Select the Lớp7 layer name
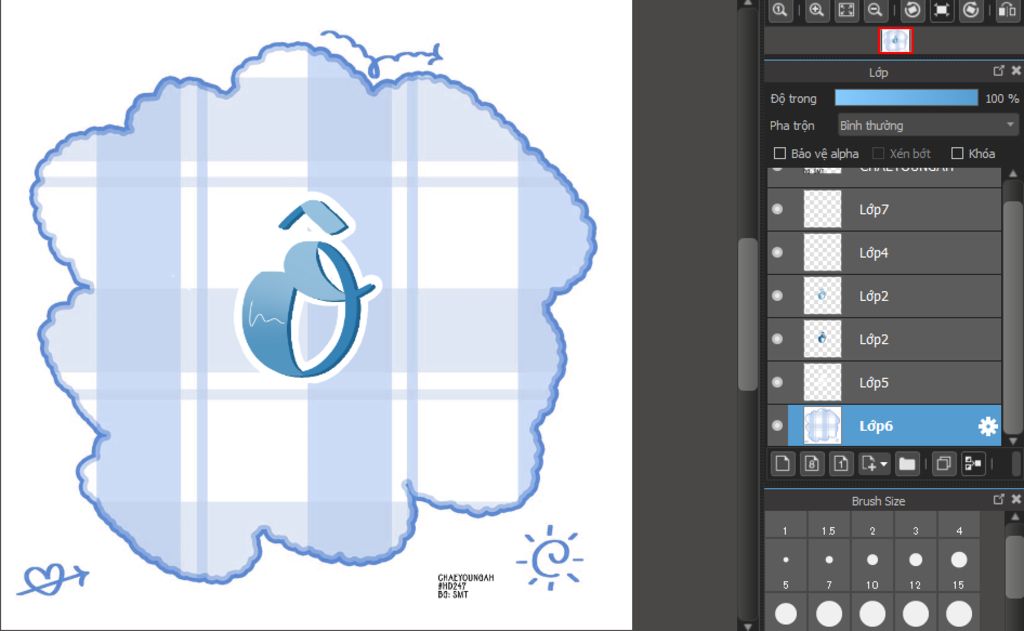Screen dimensions: 1024x631 [x=874, y=210]
